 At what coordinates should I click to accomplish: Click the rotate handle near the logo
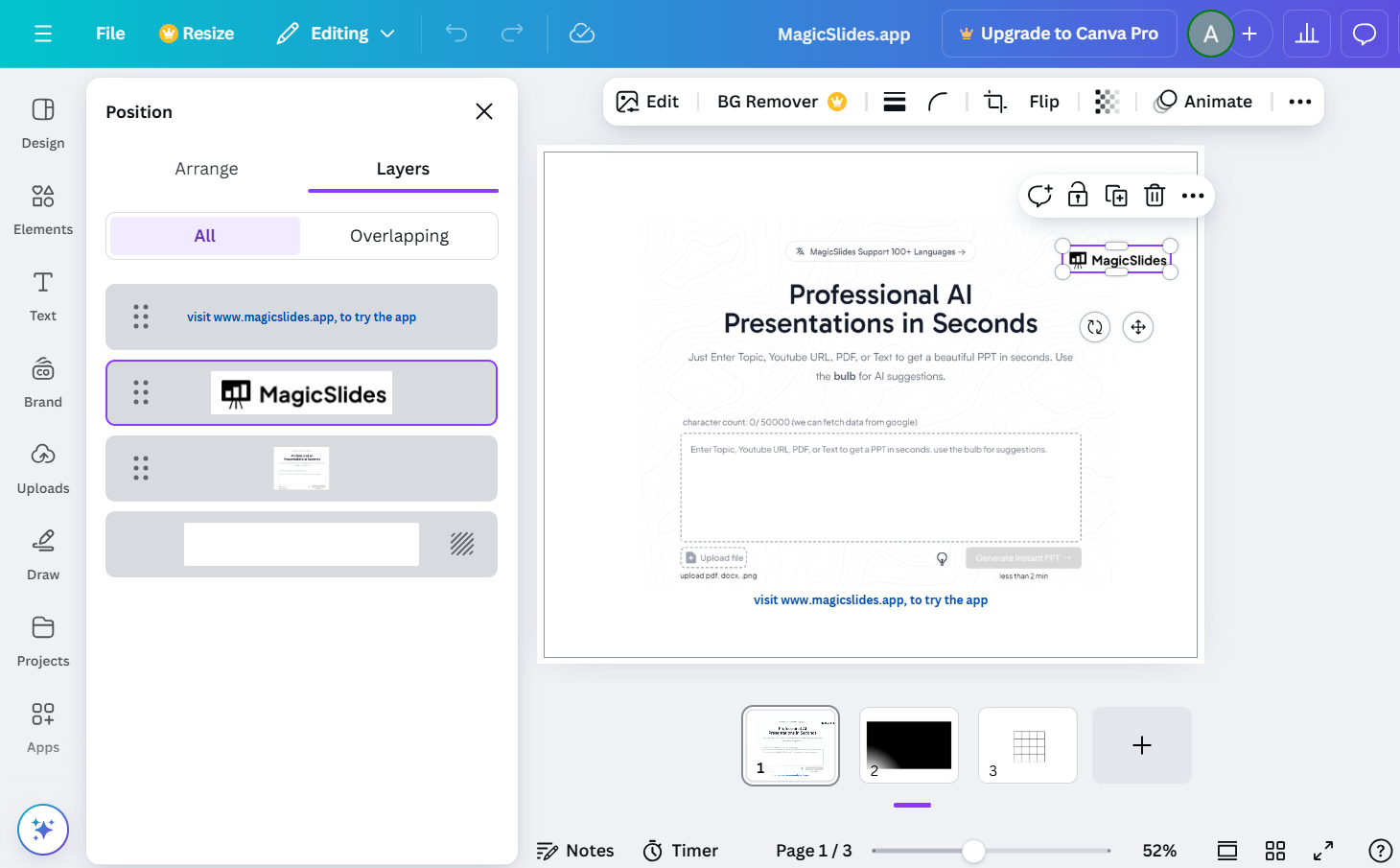coord(1095,327)
